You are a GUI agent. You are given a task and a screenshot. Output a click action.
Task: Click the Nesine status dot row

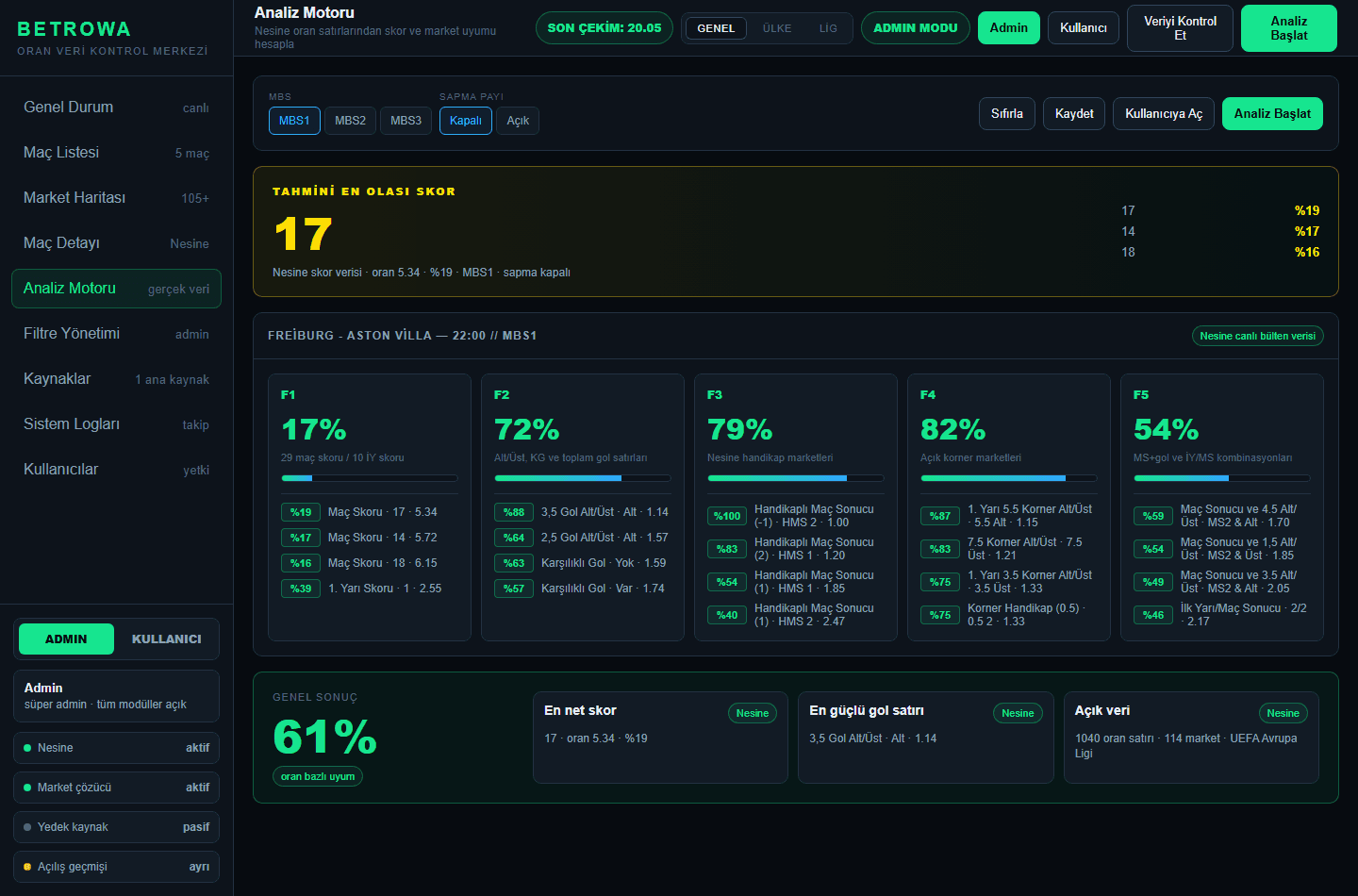point(116,748)
